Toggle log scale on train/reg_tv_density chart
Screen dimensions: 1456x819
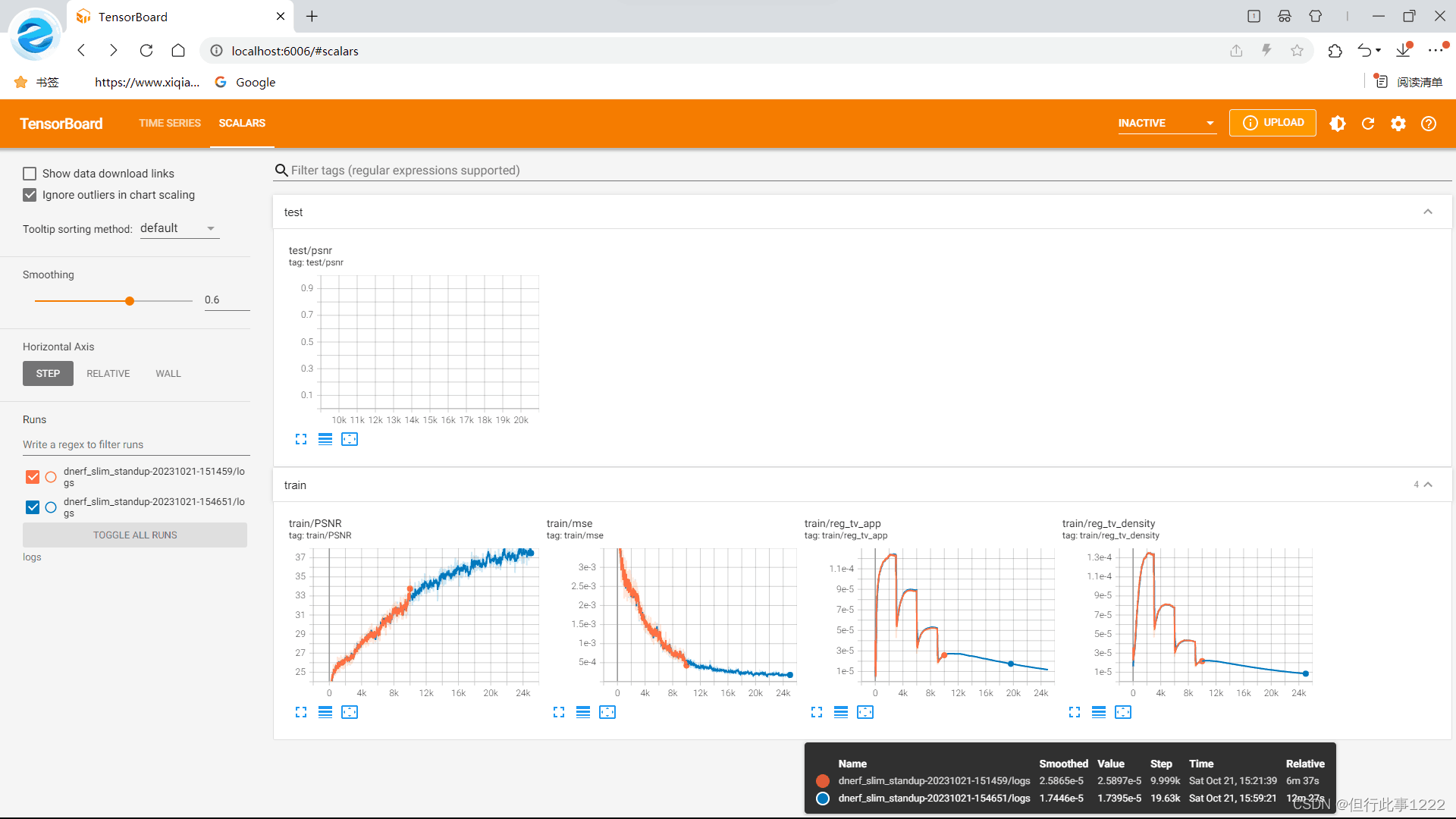[1099, 712]
